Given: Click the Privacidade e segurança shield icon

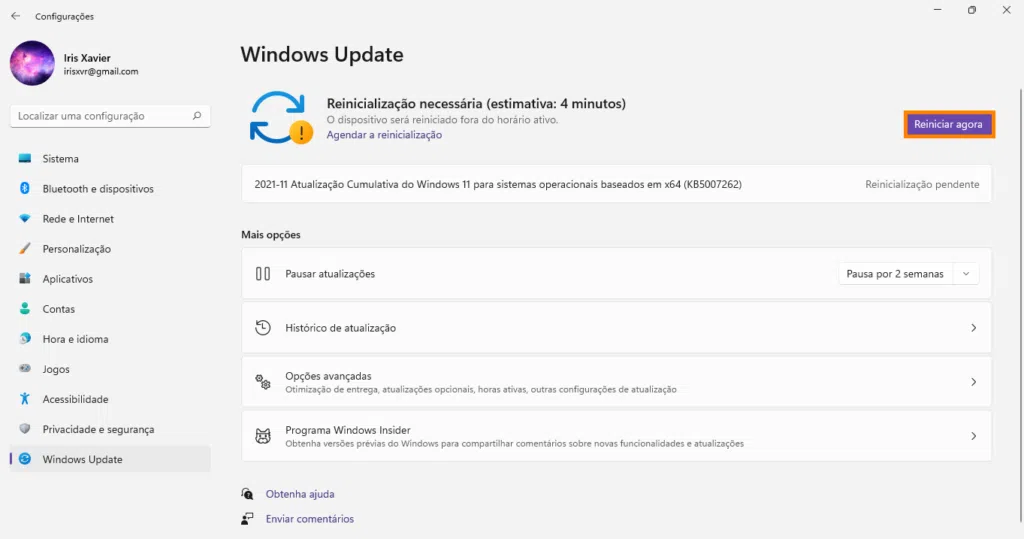Looking at the screenshot, I should [x=25, y=429].
